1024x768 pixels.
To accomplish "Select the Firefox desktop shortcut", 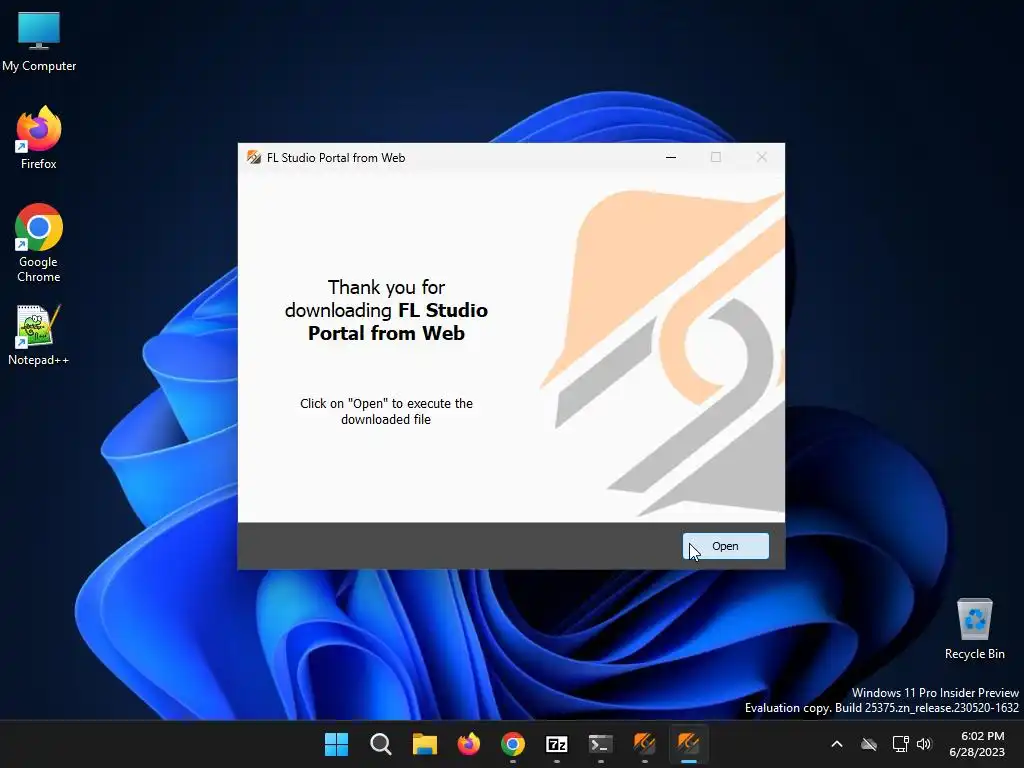I will click(x=39, y=138).
